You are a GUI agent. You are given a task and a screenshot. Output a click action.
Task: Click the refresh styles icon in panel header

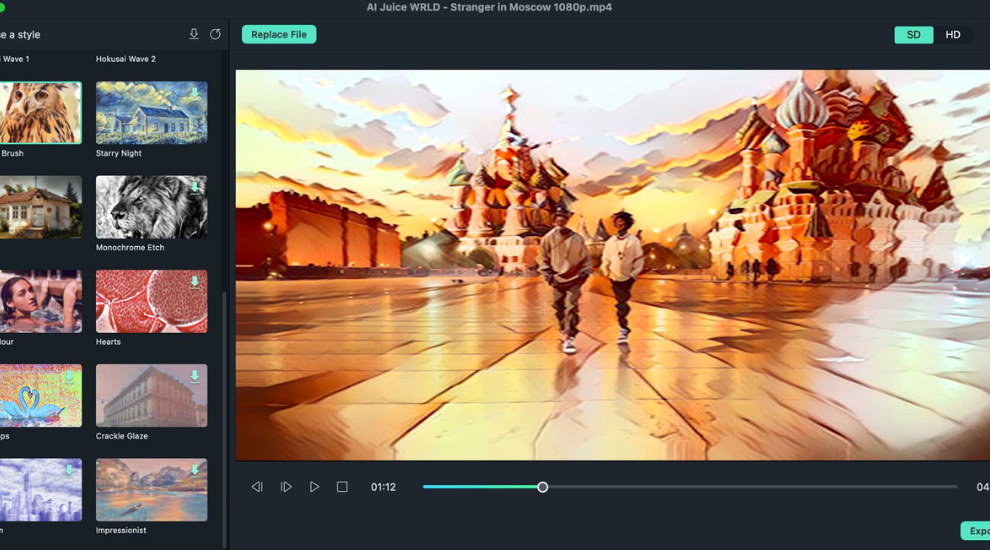tap(215, 34)
